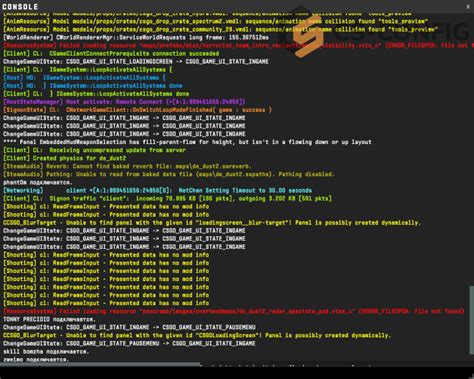Select the red de_dust2_radar_spectate failed resource line

pos(234,311)
